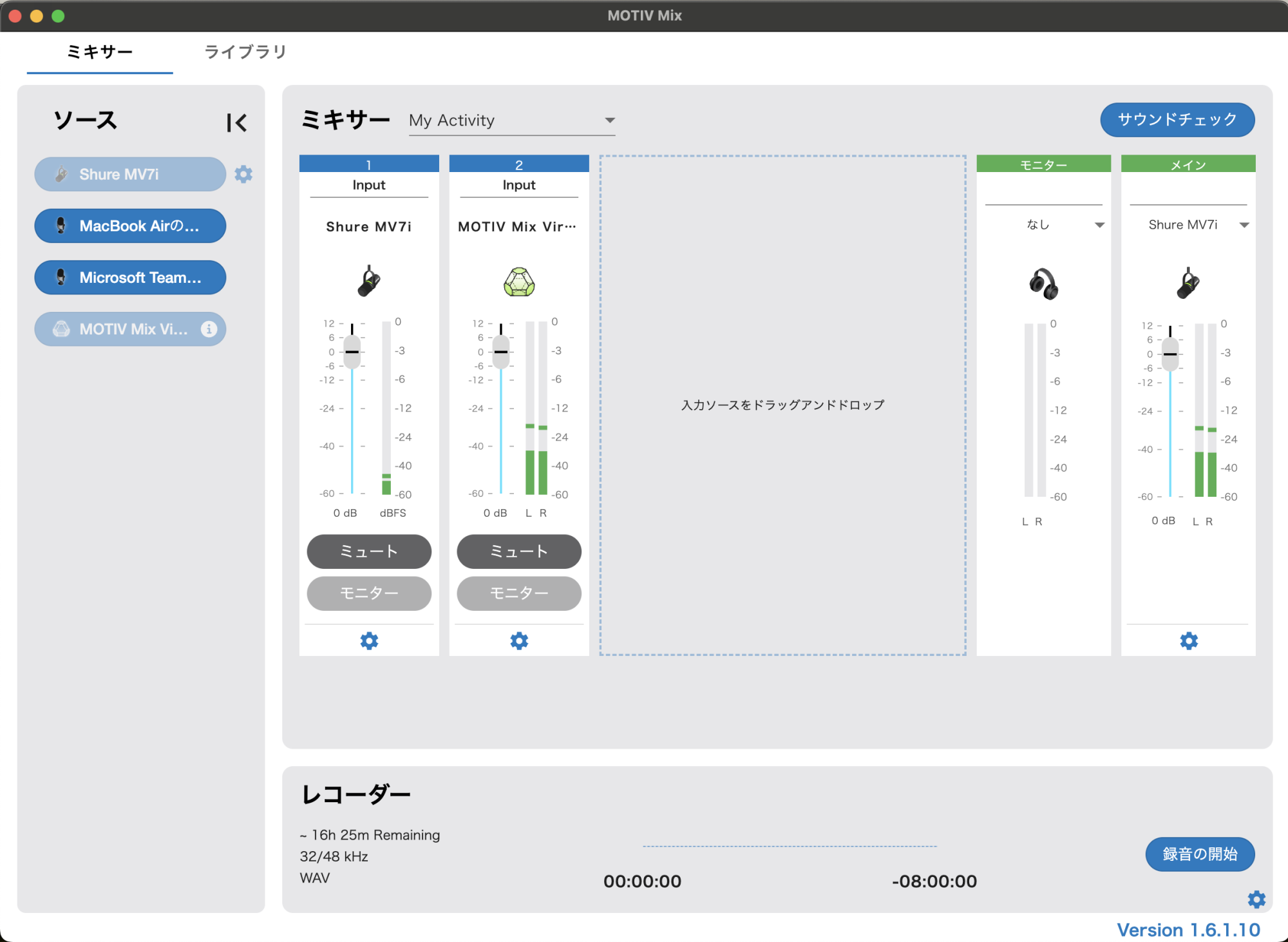The image size is (1288, 942).
Task: Click the 0 dB readout under メイン fader
Action: 1163,521
